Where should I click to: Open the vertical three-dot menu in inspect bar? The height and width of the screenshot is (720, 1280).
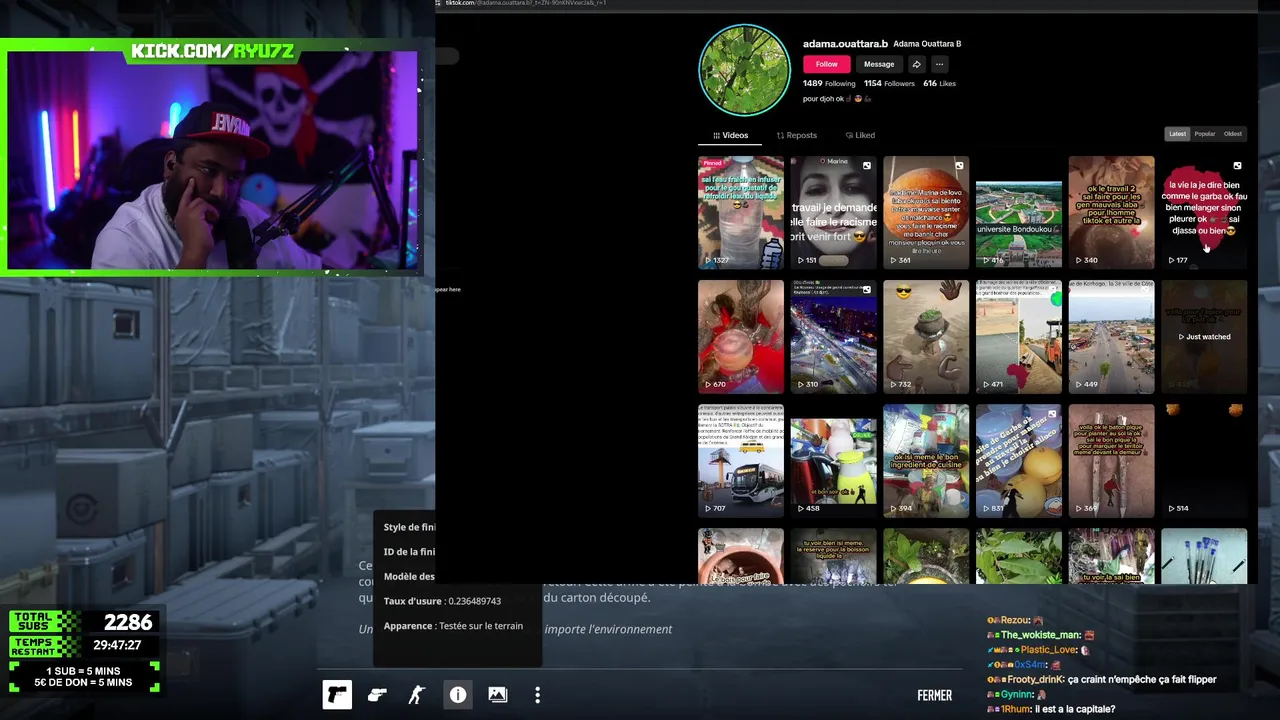click(537, 695)
